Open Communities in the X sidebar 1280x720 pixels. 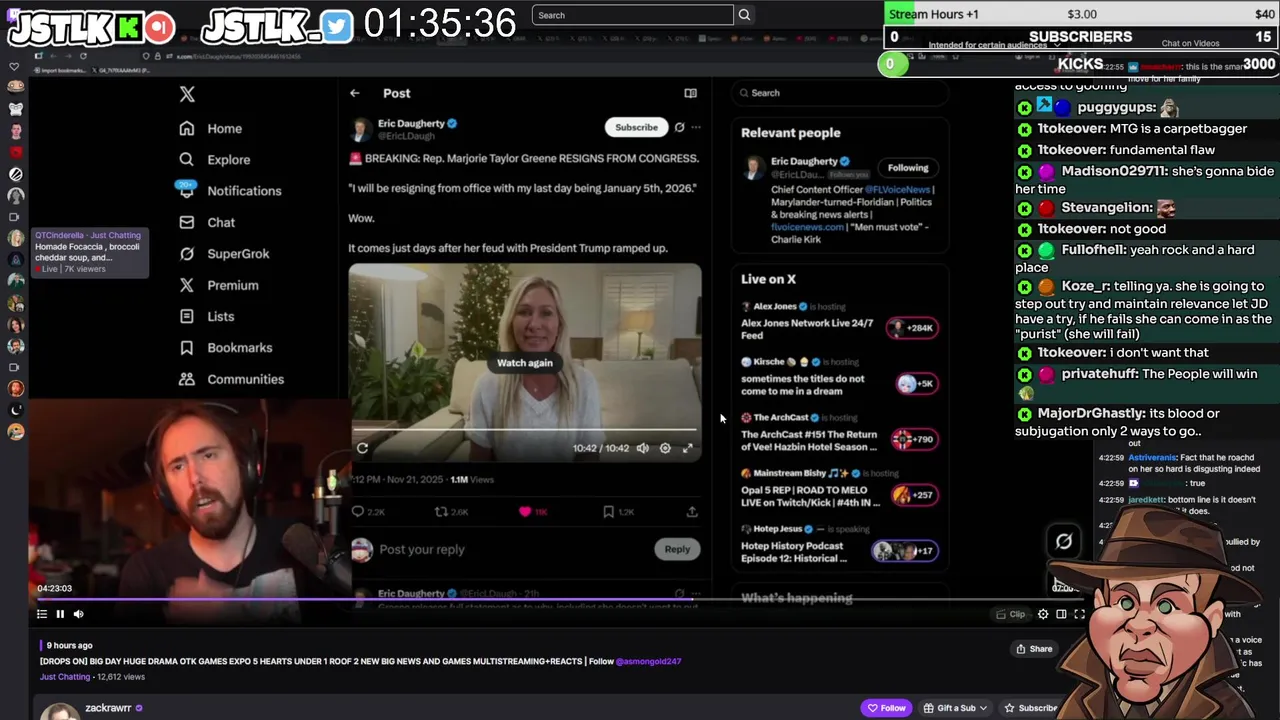click(x=231, y=379)
